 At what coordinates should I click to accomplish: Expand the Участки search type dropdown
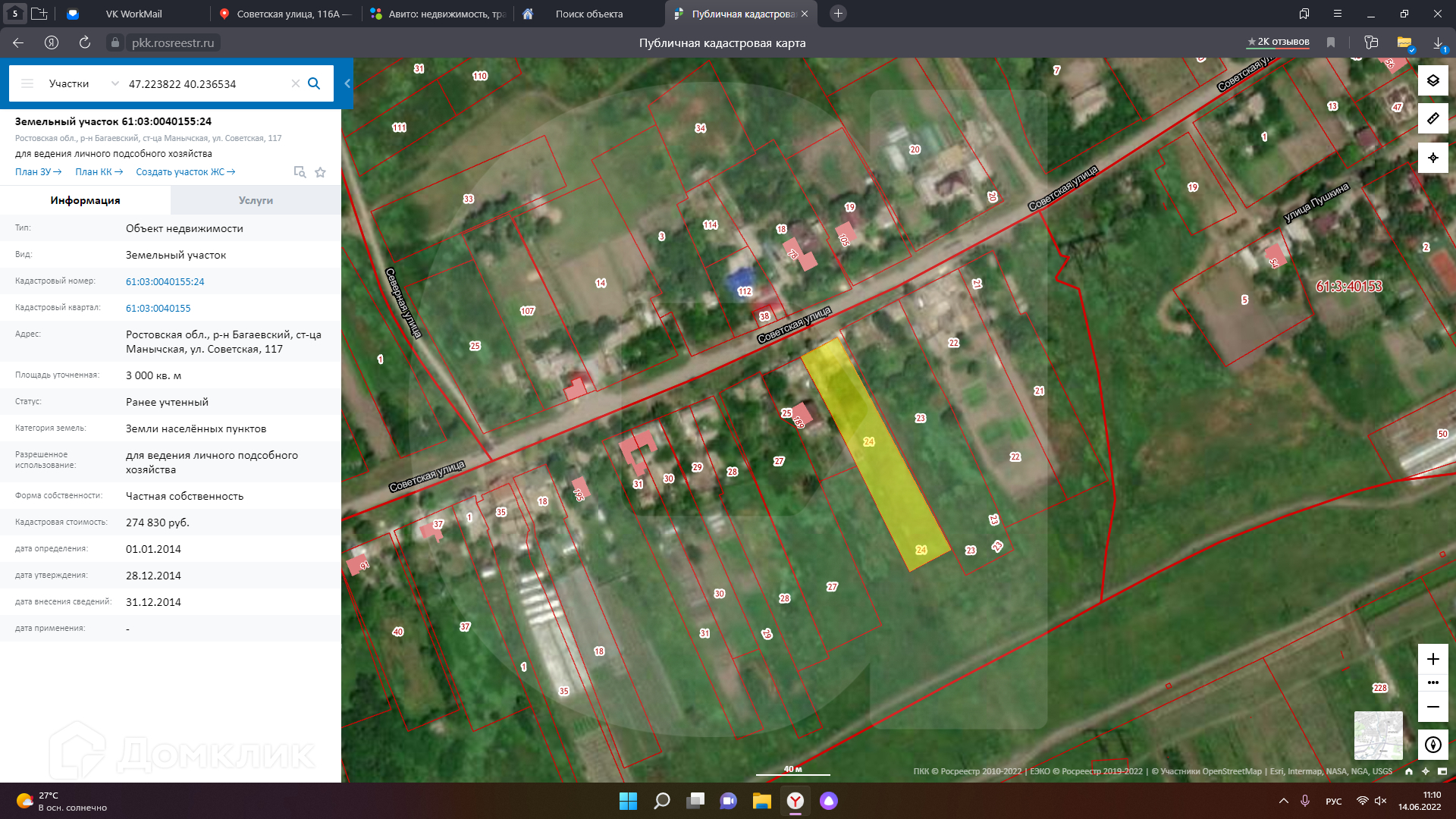[x=115, y=83]
